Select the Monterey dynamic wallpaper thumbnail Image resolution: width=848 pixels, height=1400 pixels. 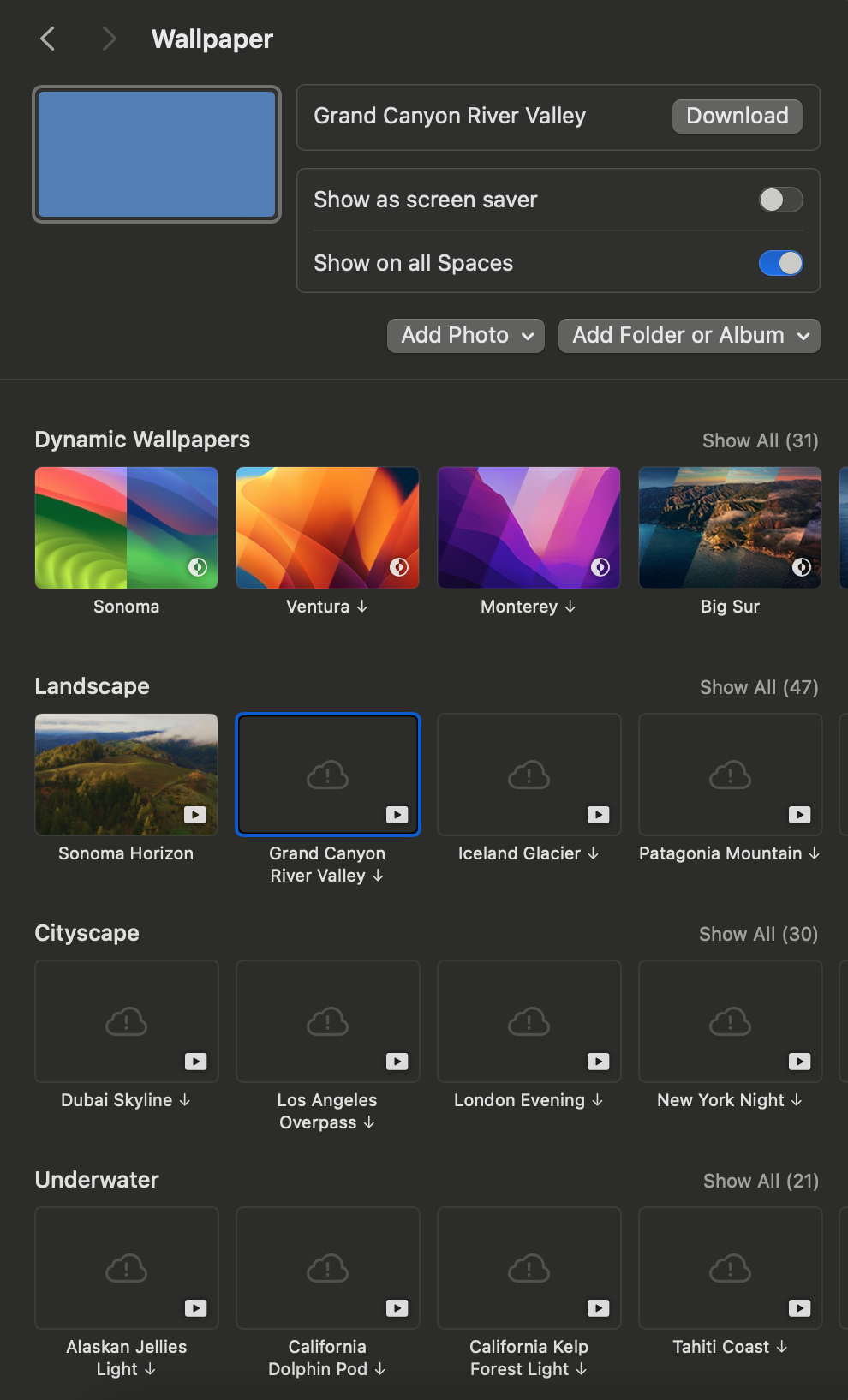pos(529,528)
